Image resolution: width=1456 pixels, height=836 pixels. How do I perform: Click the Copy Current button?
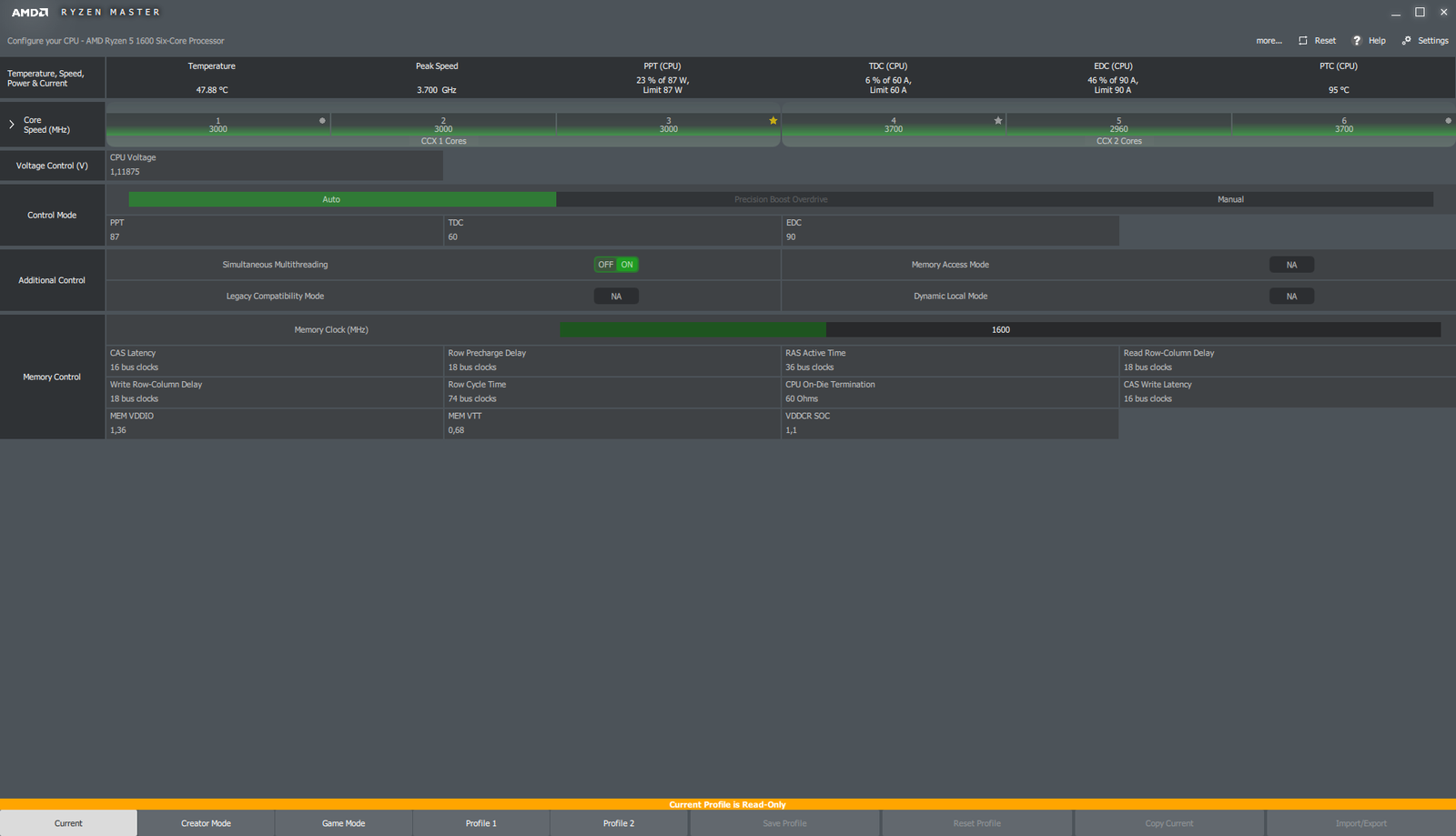pos(1169,823)
